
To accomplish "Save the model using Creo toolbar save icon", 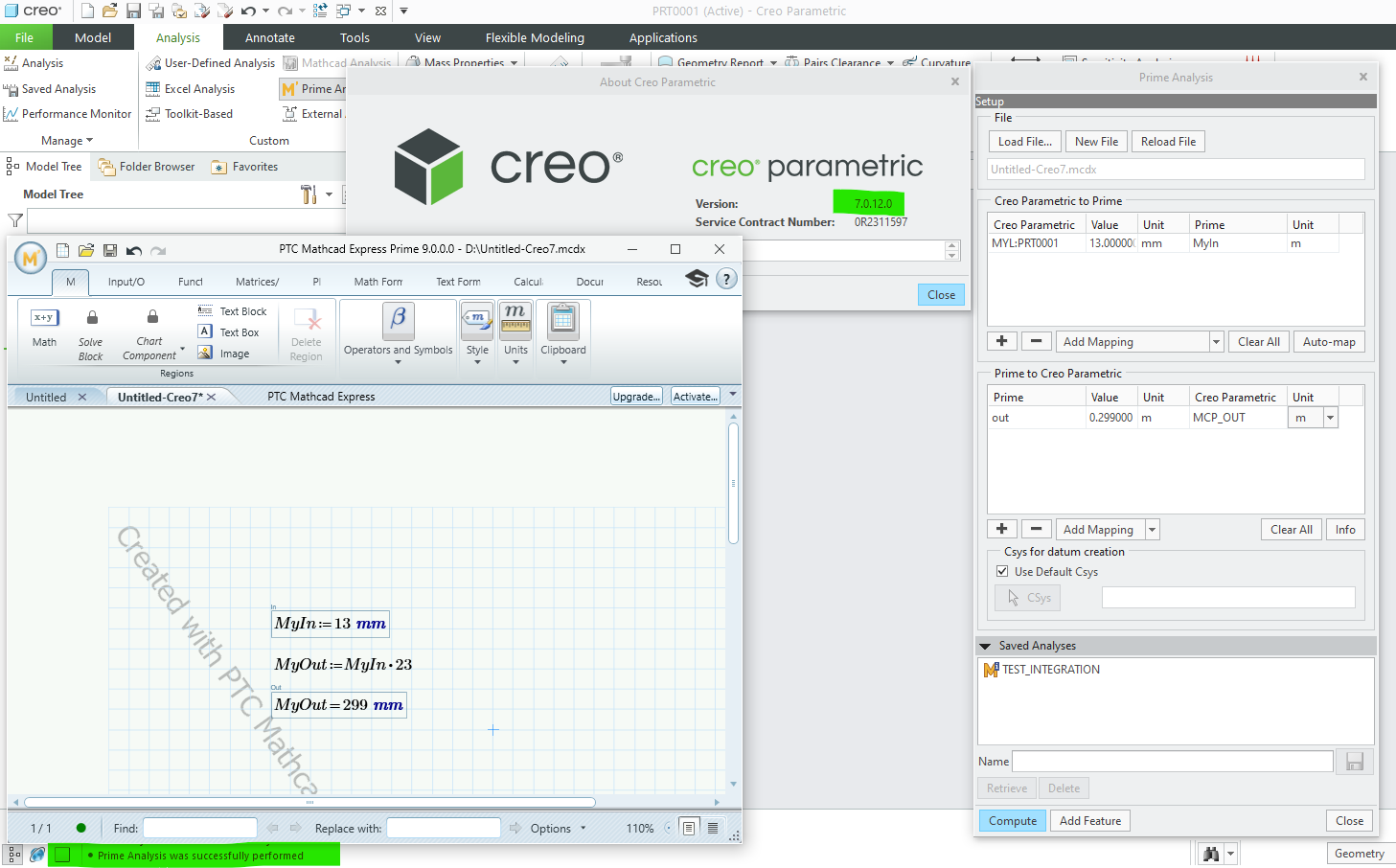I will coord(133,11).
